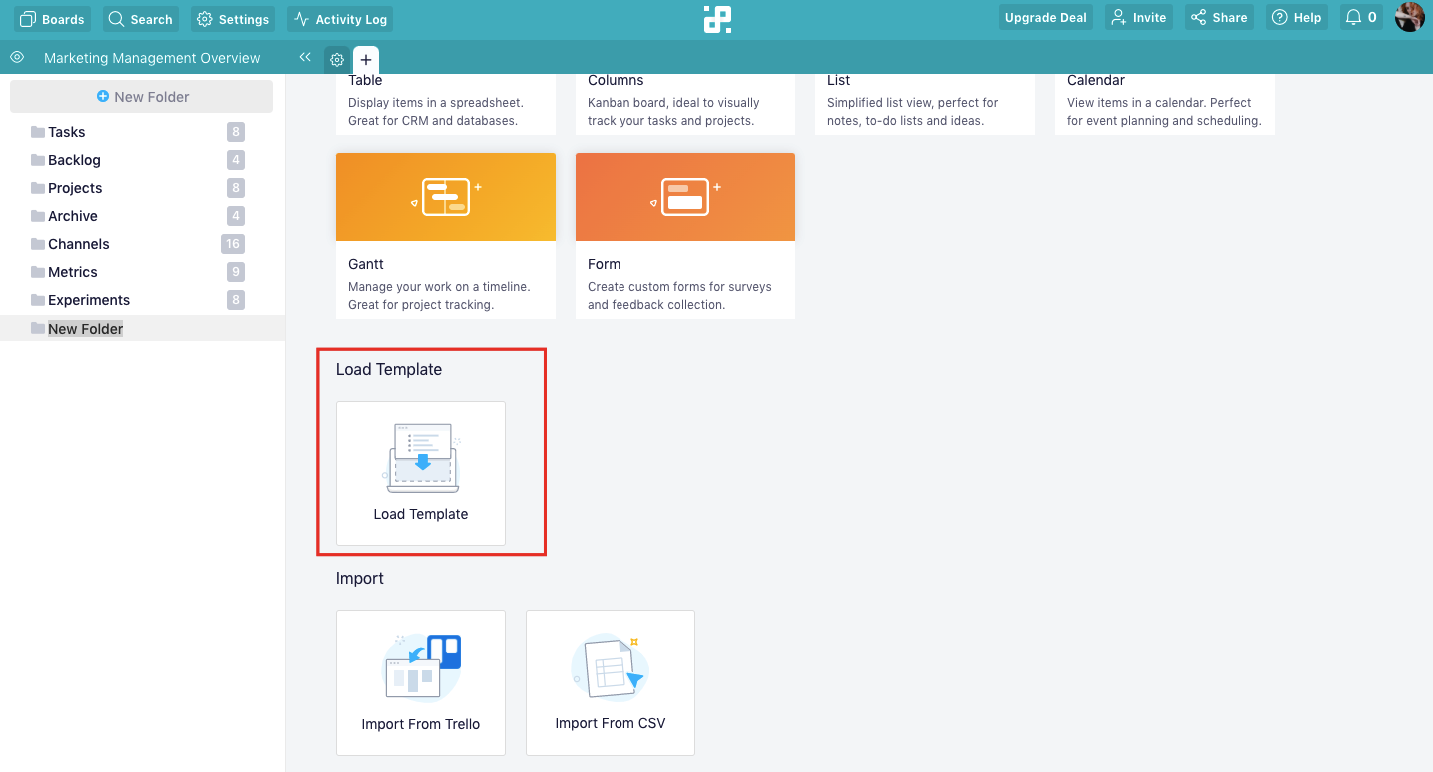The image size is (1433, 772).
Task: Click the Tasks folder icon
Action: click(x=38, y=132)
